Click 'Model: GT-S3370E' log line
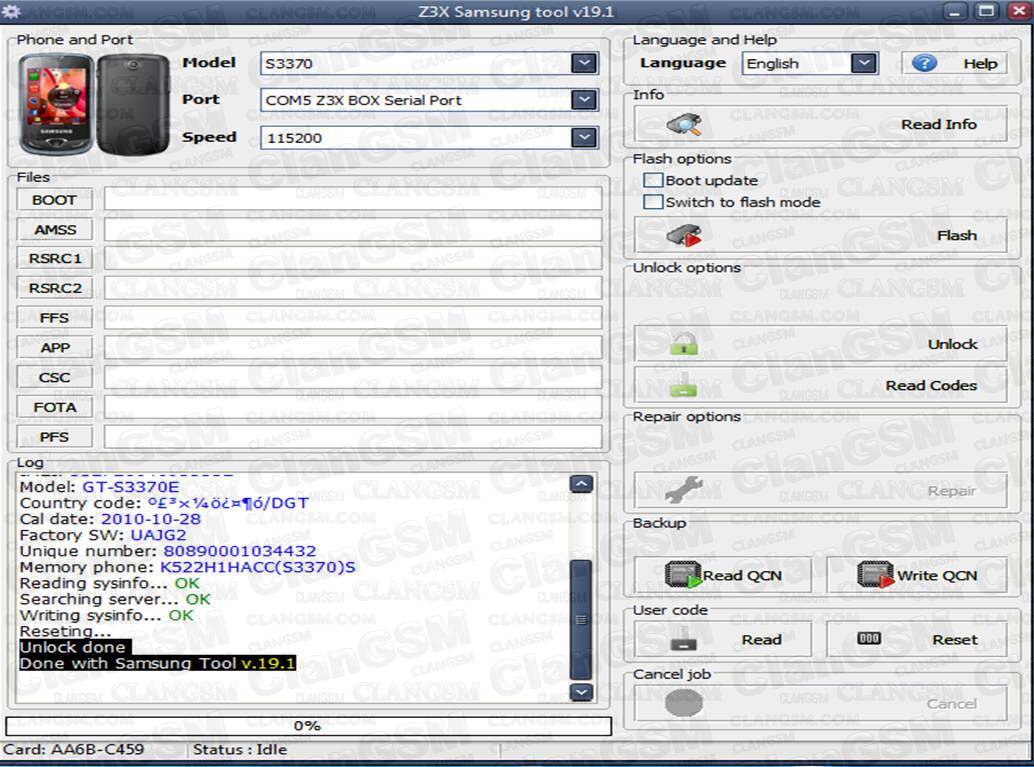Viewport: 1034px width, 767px height. click(100, 487)
